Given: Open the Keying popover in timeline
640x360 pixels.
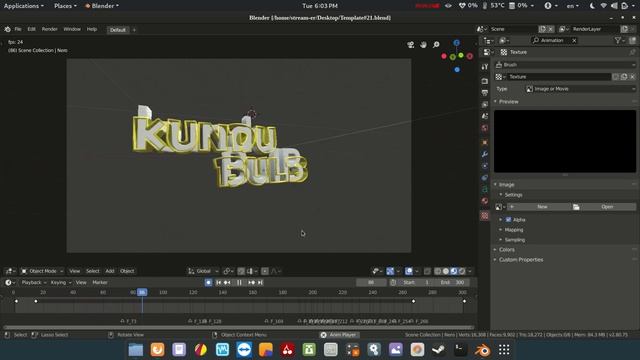Looking at the screenshot, I should 60,282.
